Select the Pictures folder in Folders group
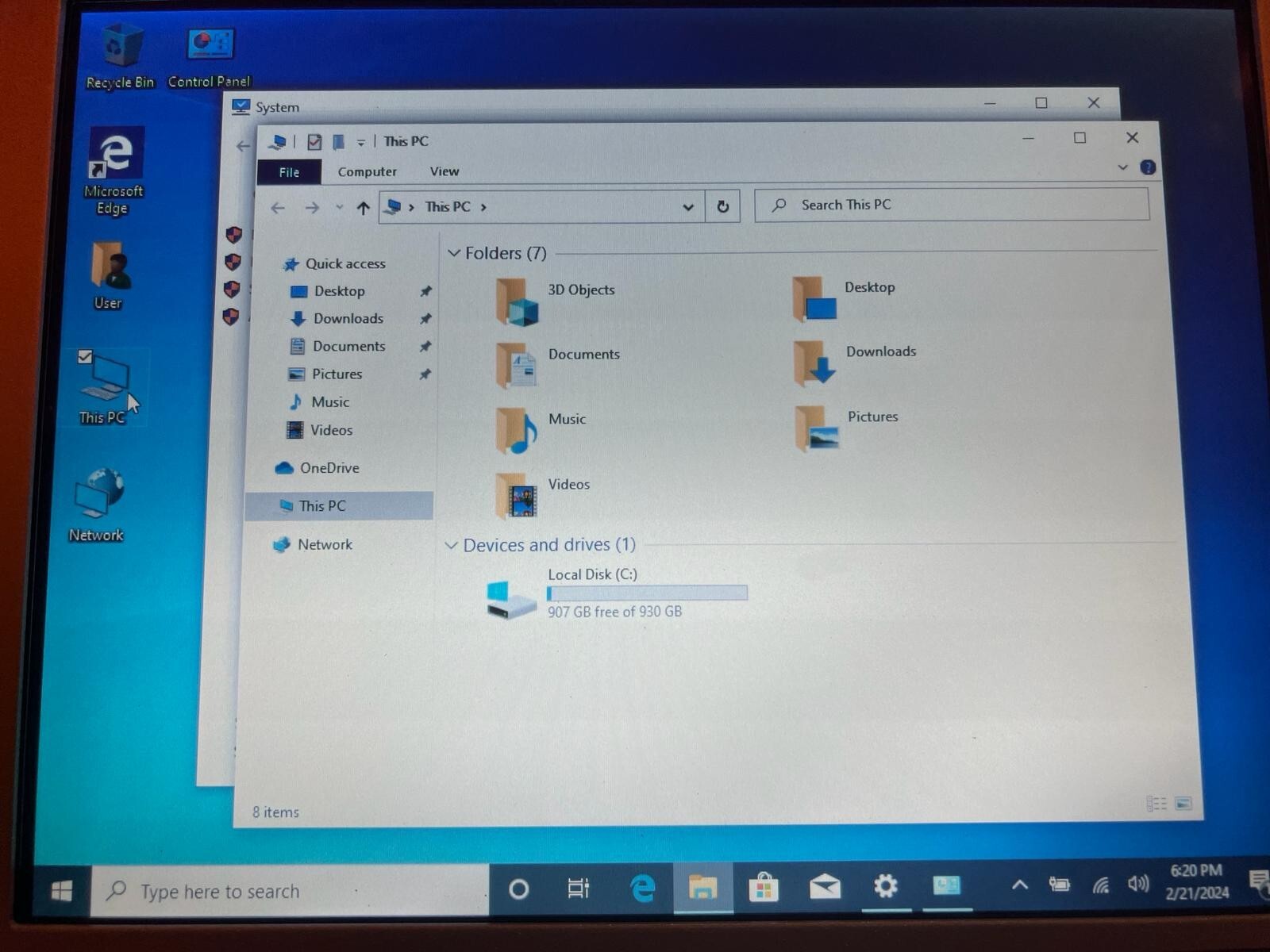The image size is (1270, 952). [x=846, y=428]
